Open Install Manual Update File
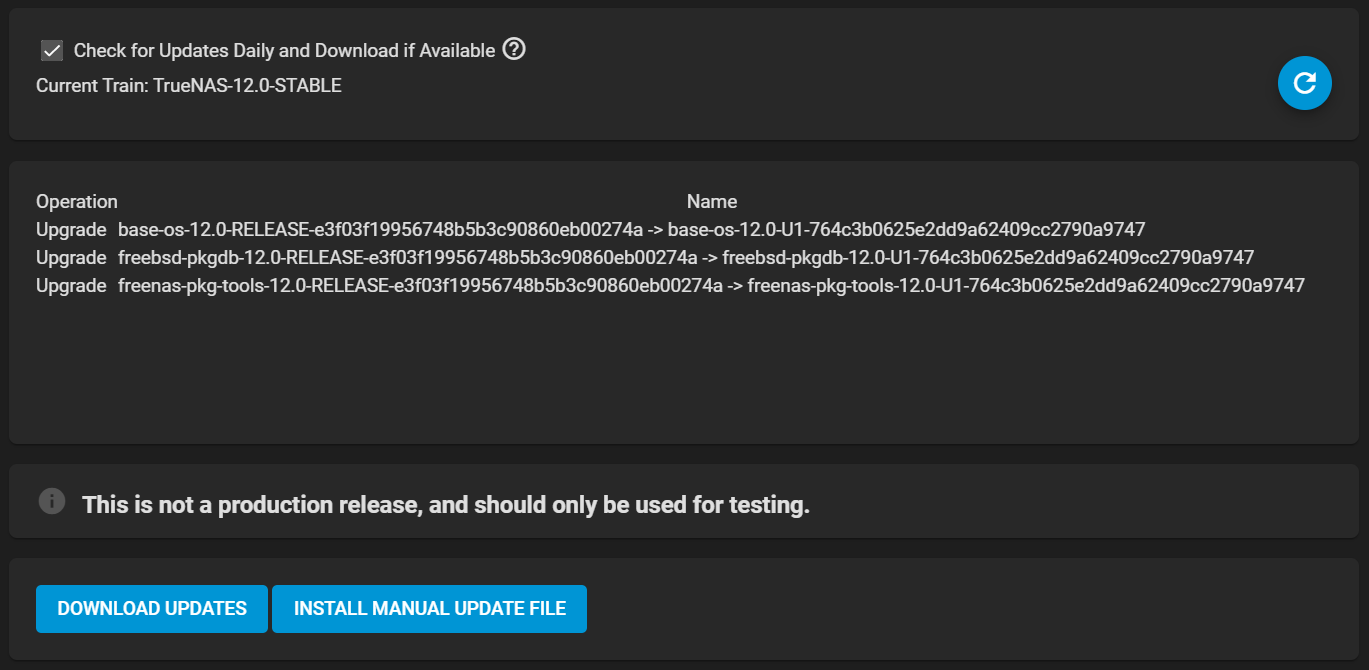Viewport: 1369px width, 670px height. point(430,609)
